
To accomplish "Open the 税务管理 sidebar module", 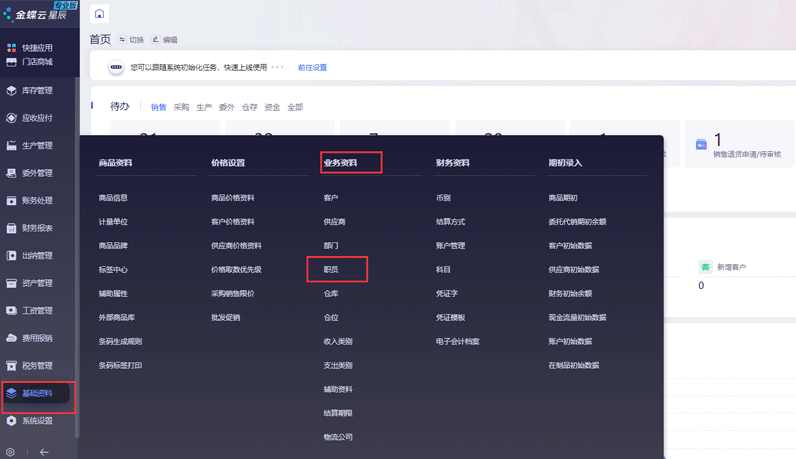I will coord(37,366).
